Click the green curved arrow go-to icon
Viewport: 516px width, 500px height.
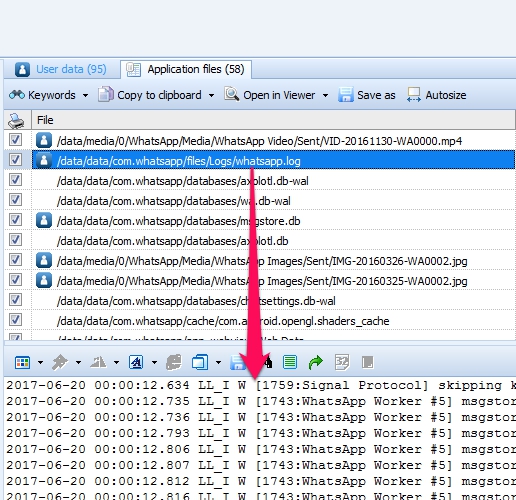click(x=315, y=362)
